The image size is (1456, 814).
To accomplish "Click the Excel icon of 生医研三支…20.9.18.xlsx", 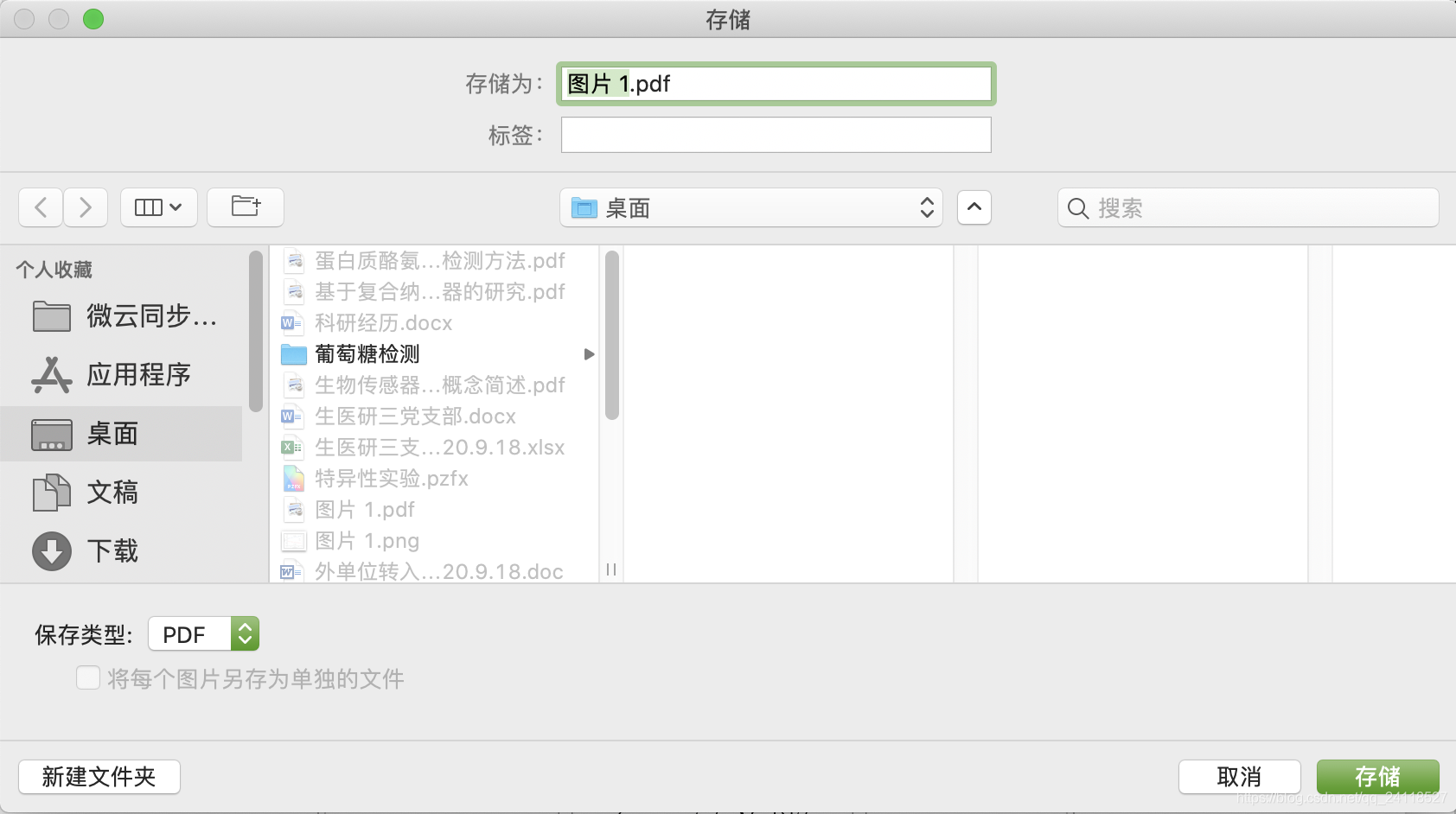I will click(x=292, y=448).
